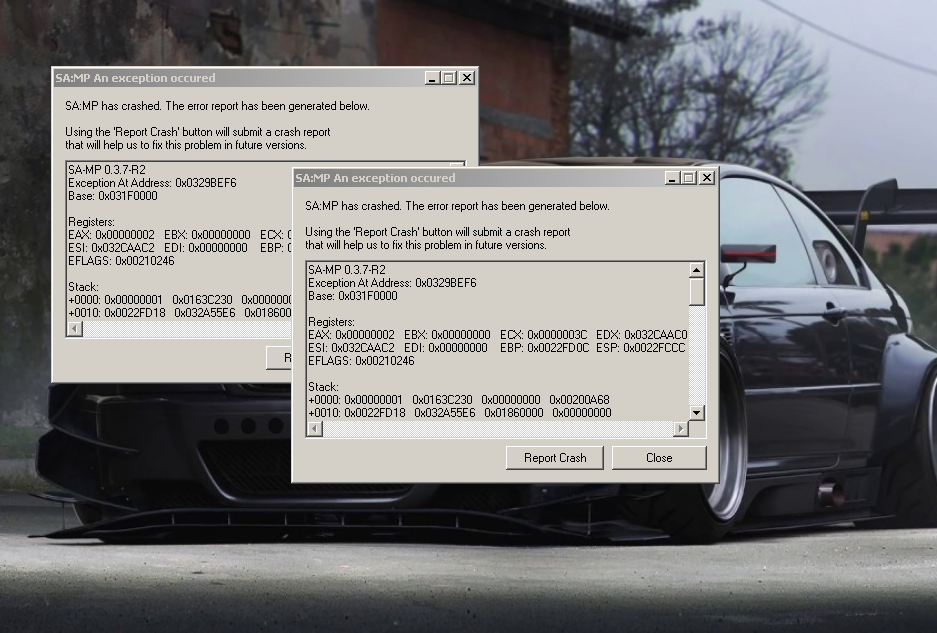Viewport: 937px width, 633px height.
Task: Click 'SA:MP has crashed' message in front dialog
Action: [458, 206]
